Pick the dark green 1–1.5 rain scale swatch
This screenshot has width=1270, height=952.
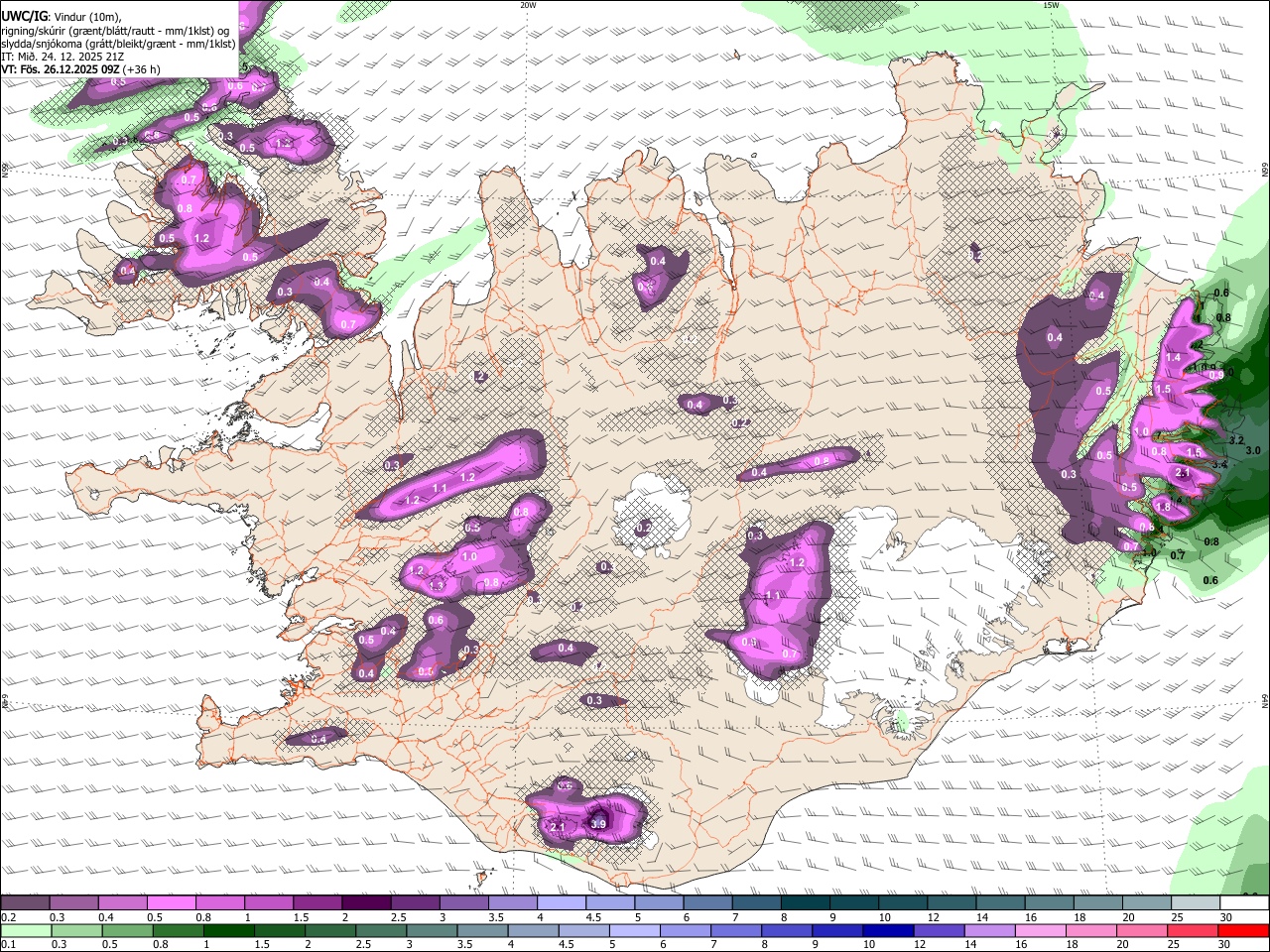pos(229,930)
